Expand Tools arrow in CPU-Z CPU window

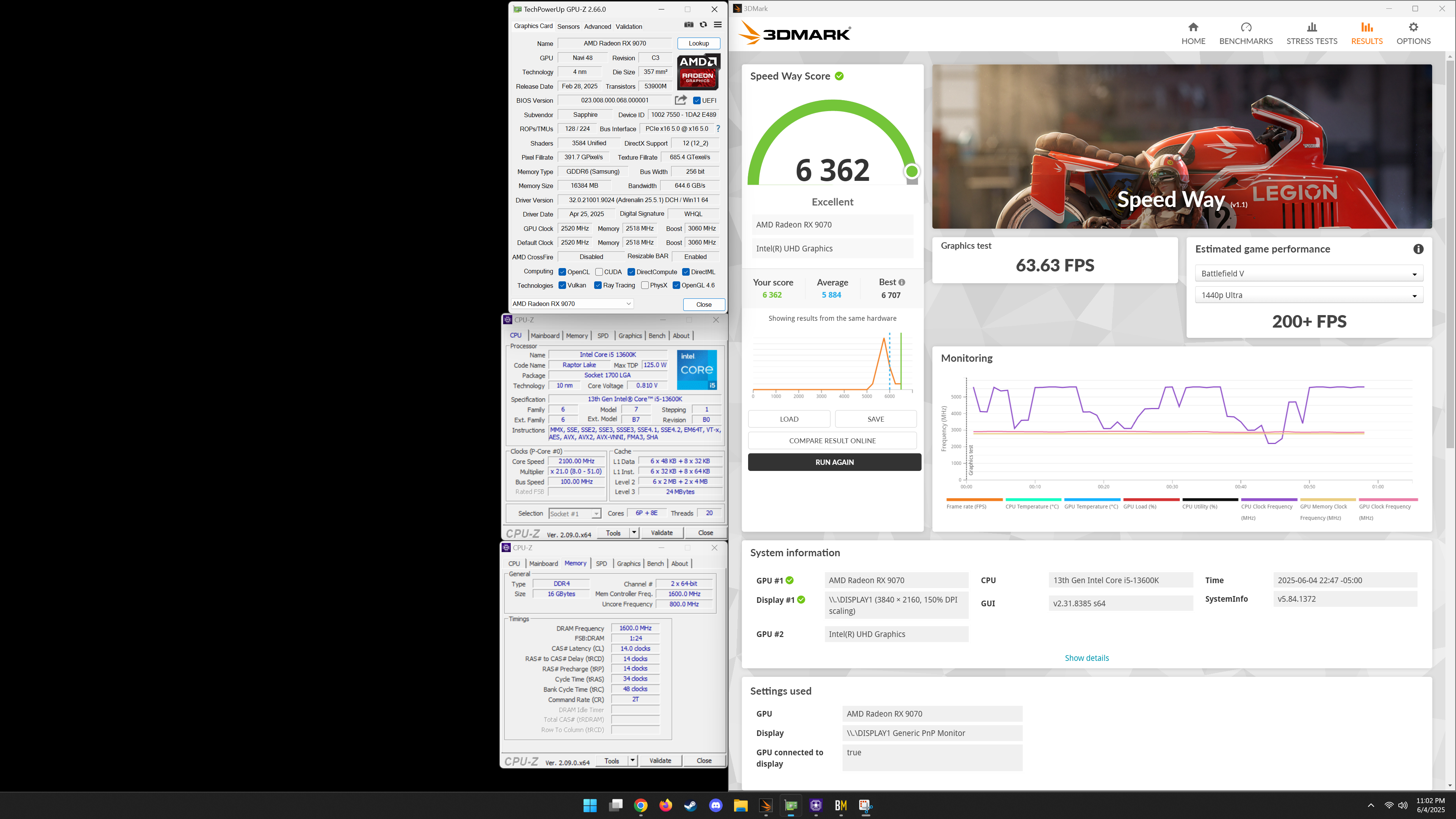pos(634,532)
